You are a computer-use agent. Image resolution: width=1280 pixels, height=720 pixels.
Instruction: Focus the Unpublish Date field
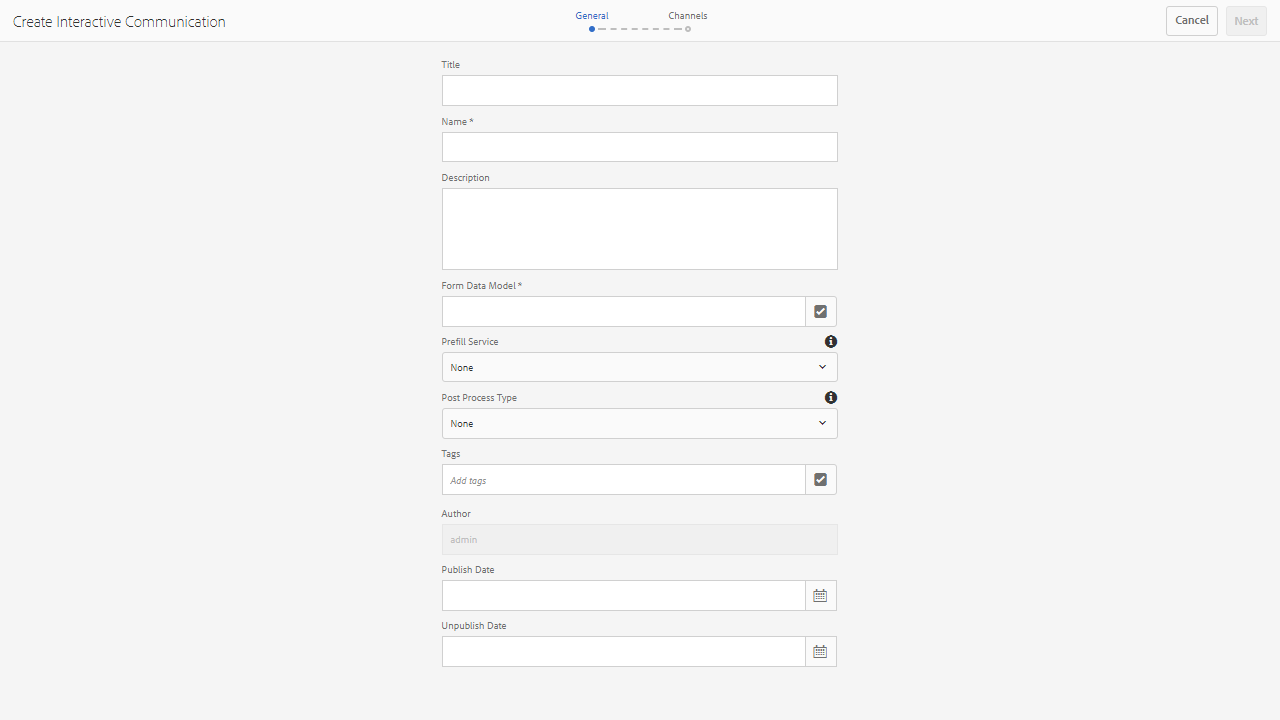click(623, 652)
